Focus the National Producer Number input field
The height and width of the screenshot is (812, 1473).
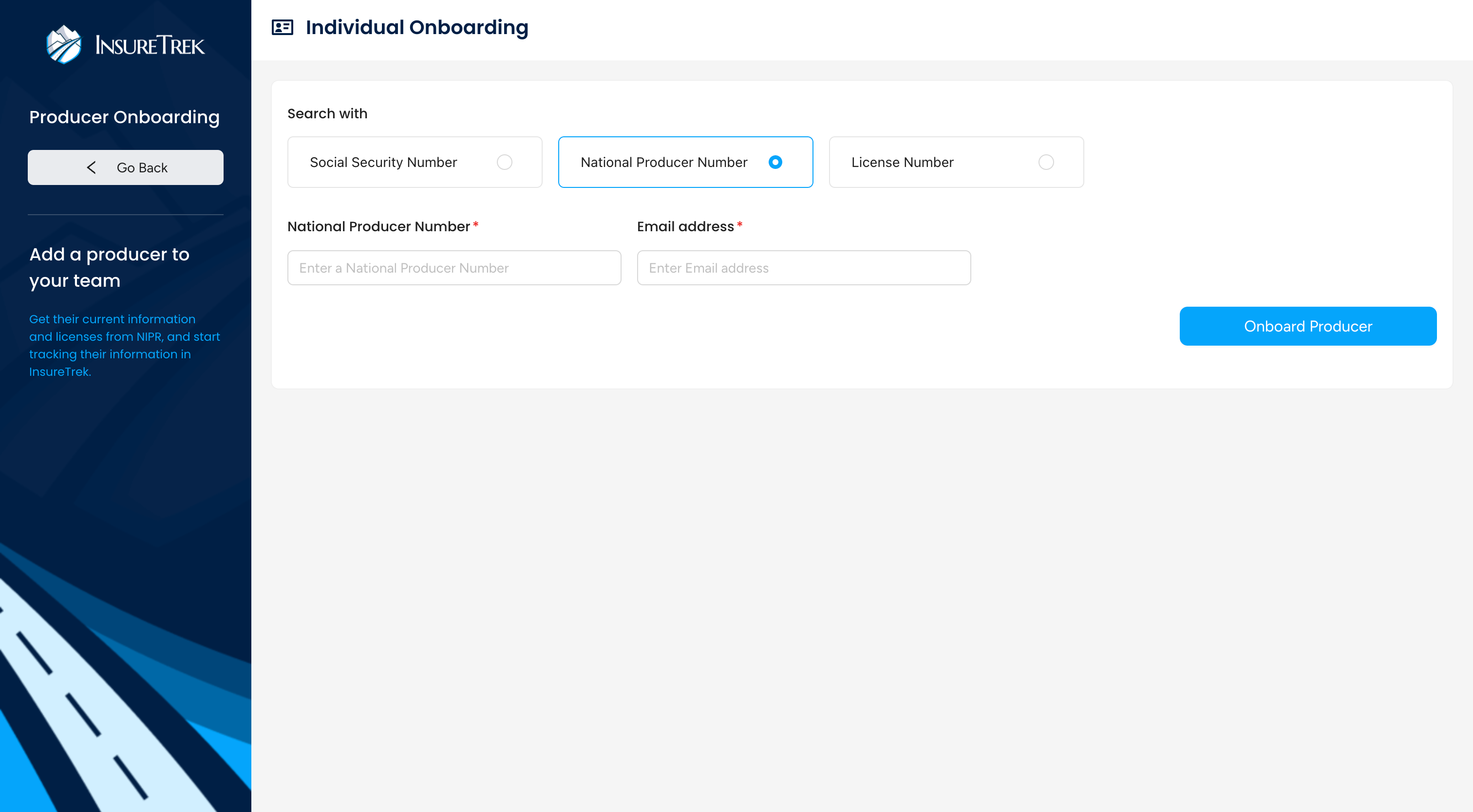(x=454, y=268)
